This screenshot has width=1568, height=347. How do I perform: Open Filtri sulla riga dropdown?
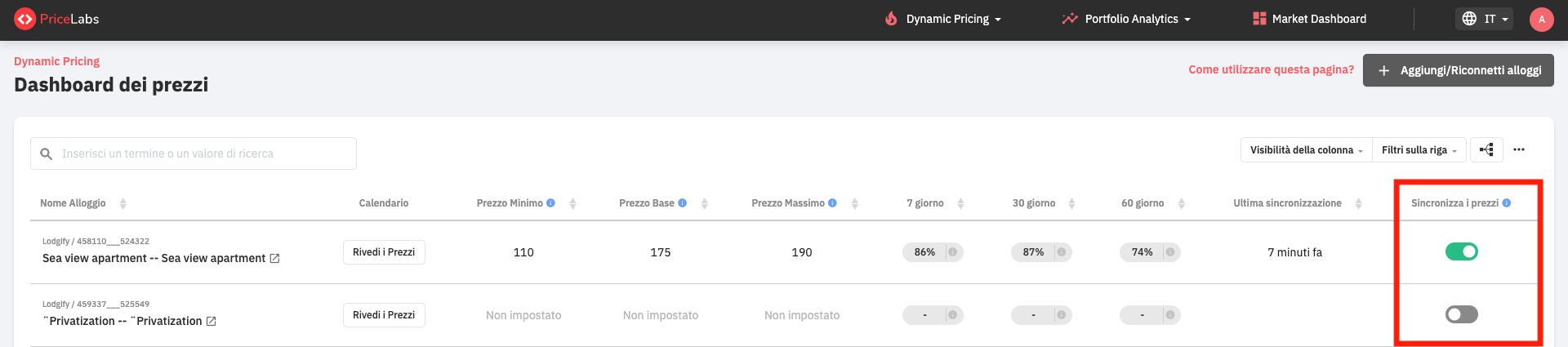1419,150
